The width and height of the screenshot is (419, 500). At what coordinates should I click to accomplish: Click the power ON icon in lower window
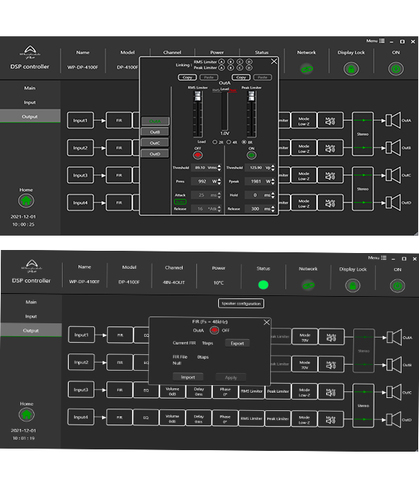pos(397,286)
